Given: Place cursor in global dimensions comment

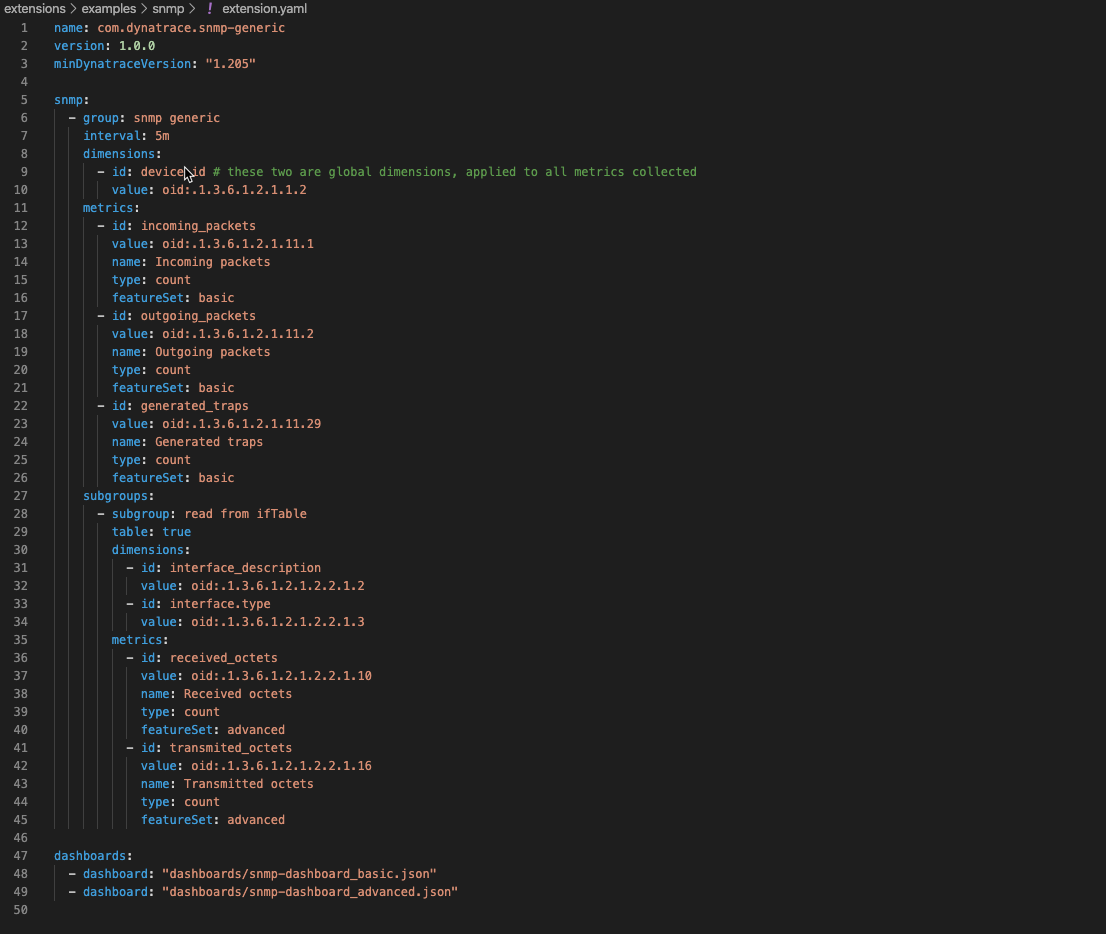Looking at the screenshot, I should click(x=455, y=172).
